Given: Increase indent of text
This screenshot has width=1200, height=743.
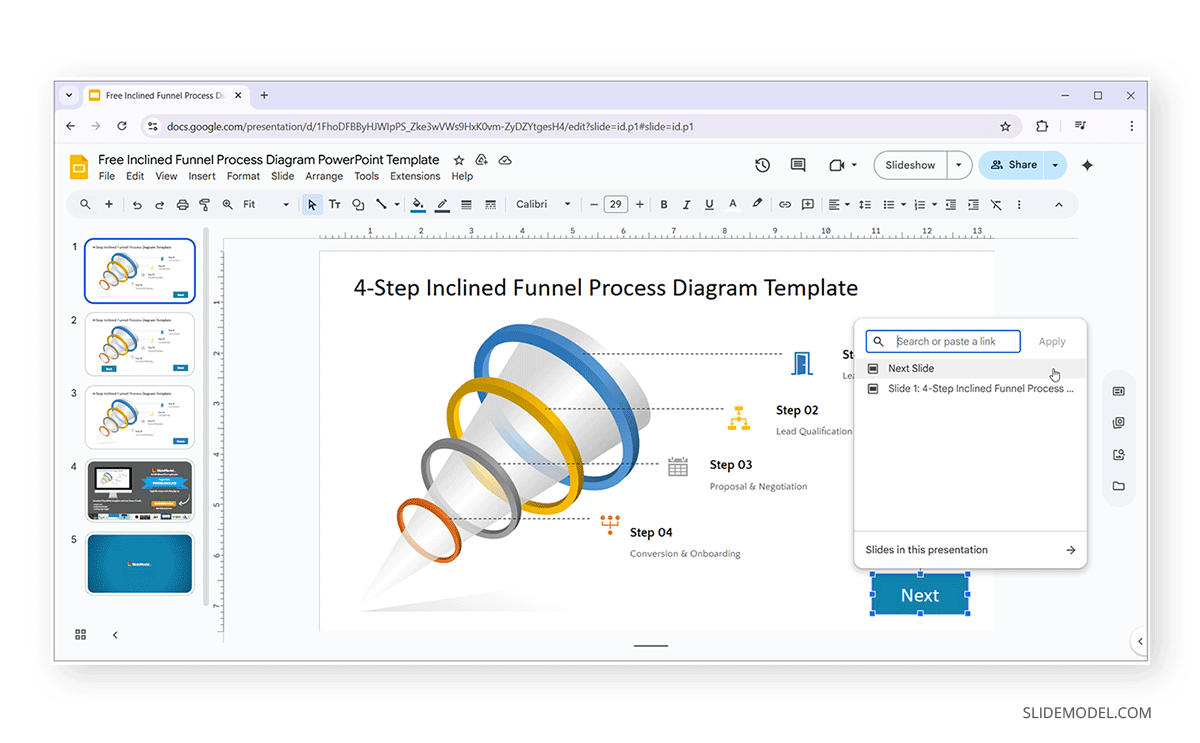Looking at the screenshot, I should (x=973, y=204).
